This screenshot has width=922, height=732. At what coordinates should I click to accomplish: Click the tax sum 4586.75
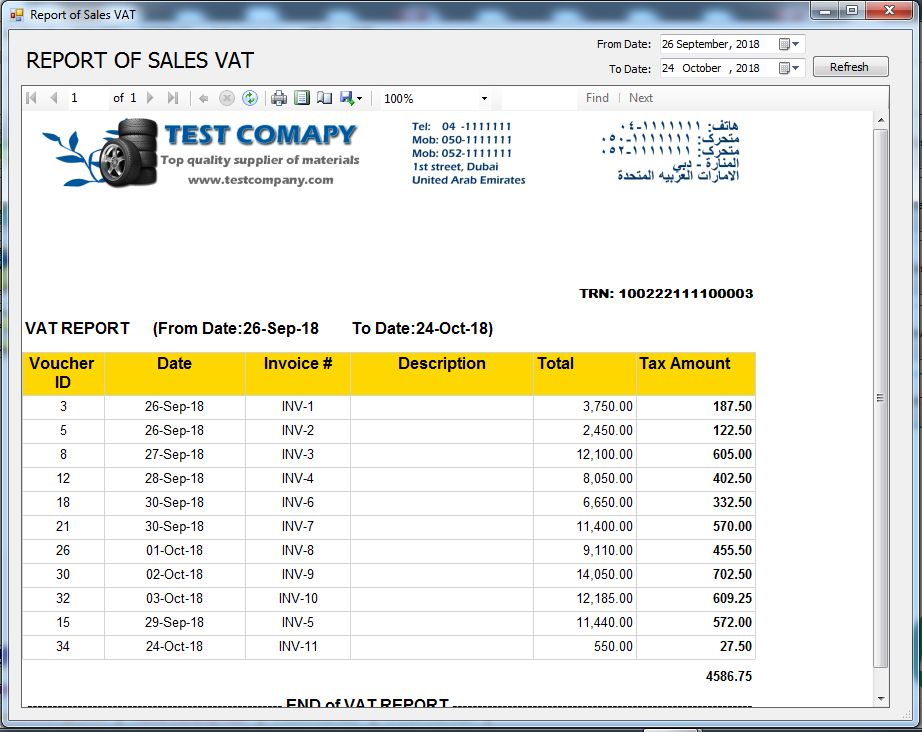729,677
